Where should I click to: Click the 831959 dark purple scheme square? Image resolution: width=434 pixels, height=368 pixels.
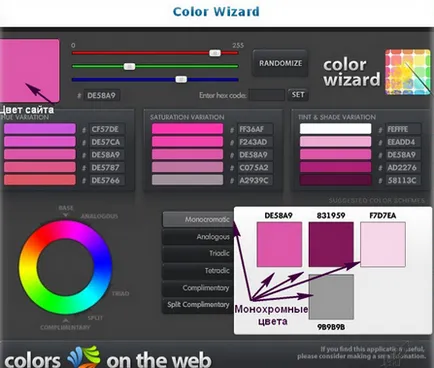331,244
